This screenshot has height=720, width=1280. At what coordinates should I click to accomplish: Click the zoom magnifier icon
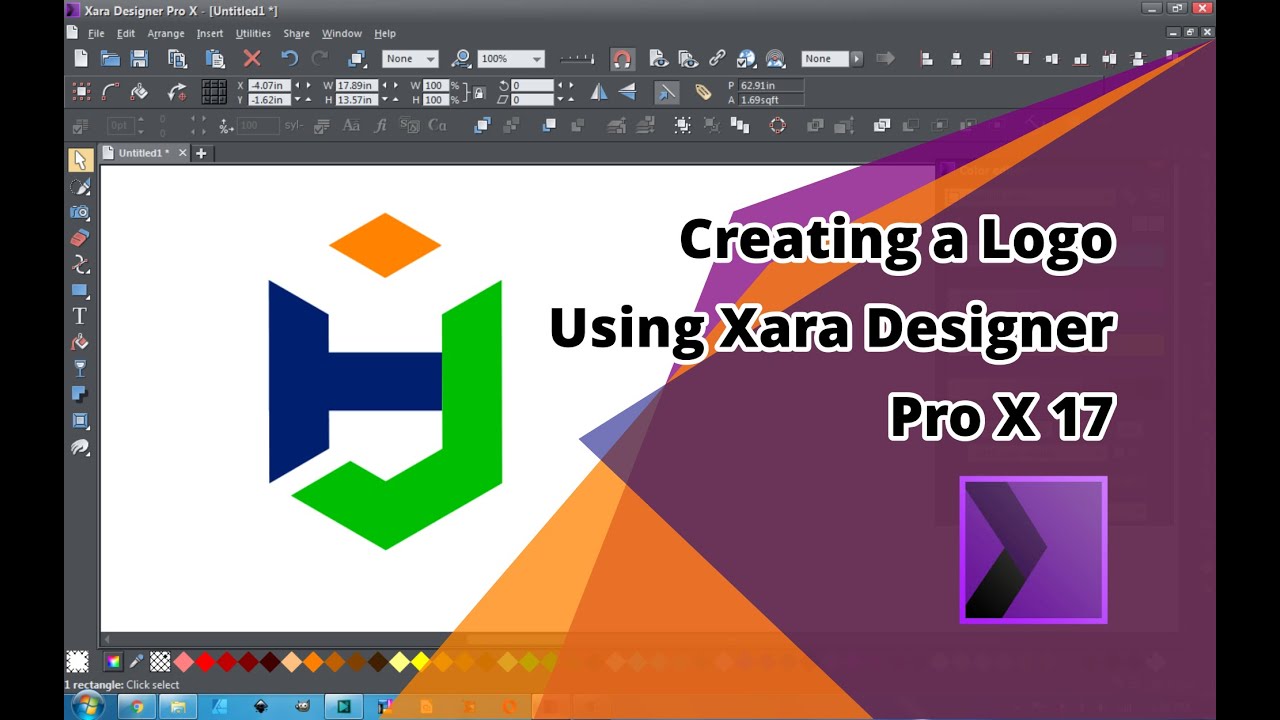461,59
